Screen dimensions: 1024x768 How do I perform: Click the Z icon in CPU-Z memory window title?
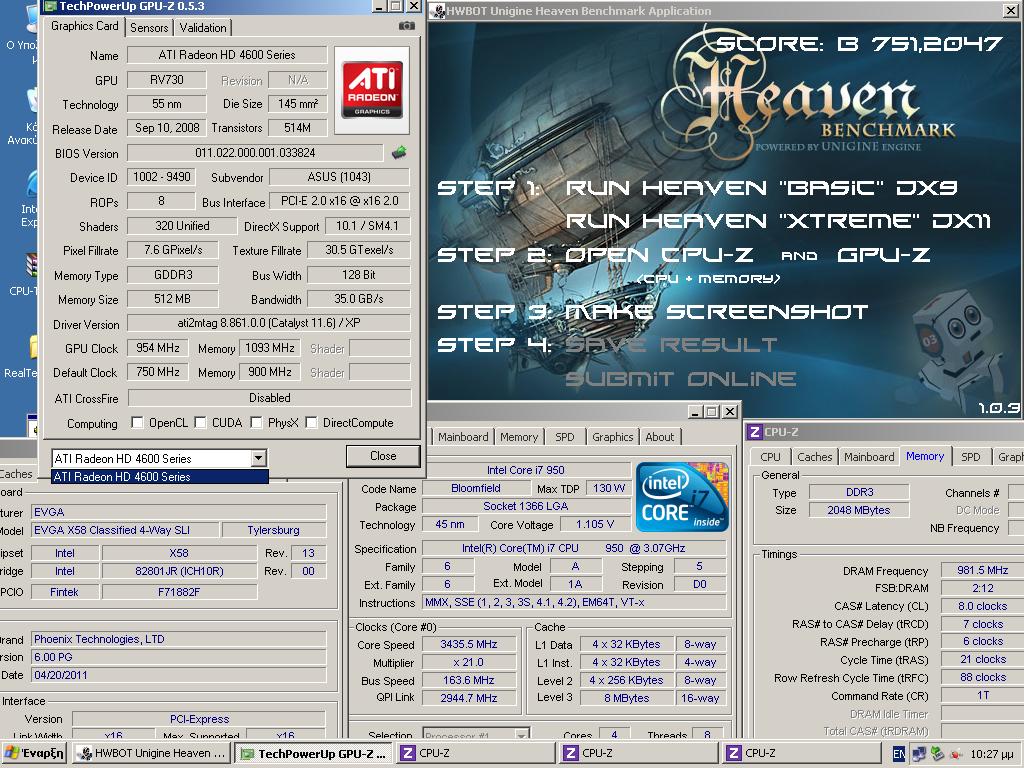coord(754,432)
